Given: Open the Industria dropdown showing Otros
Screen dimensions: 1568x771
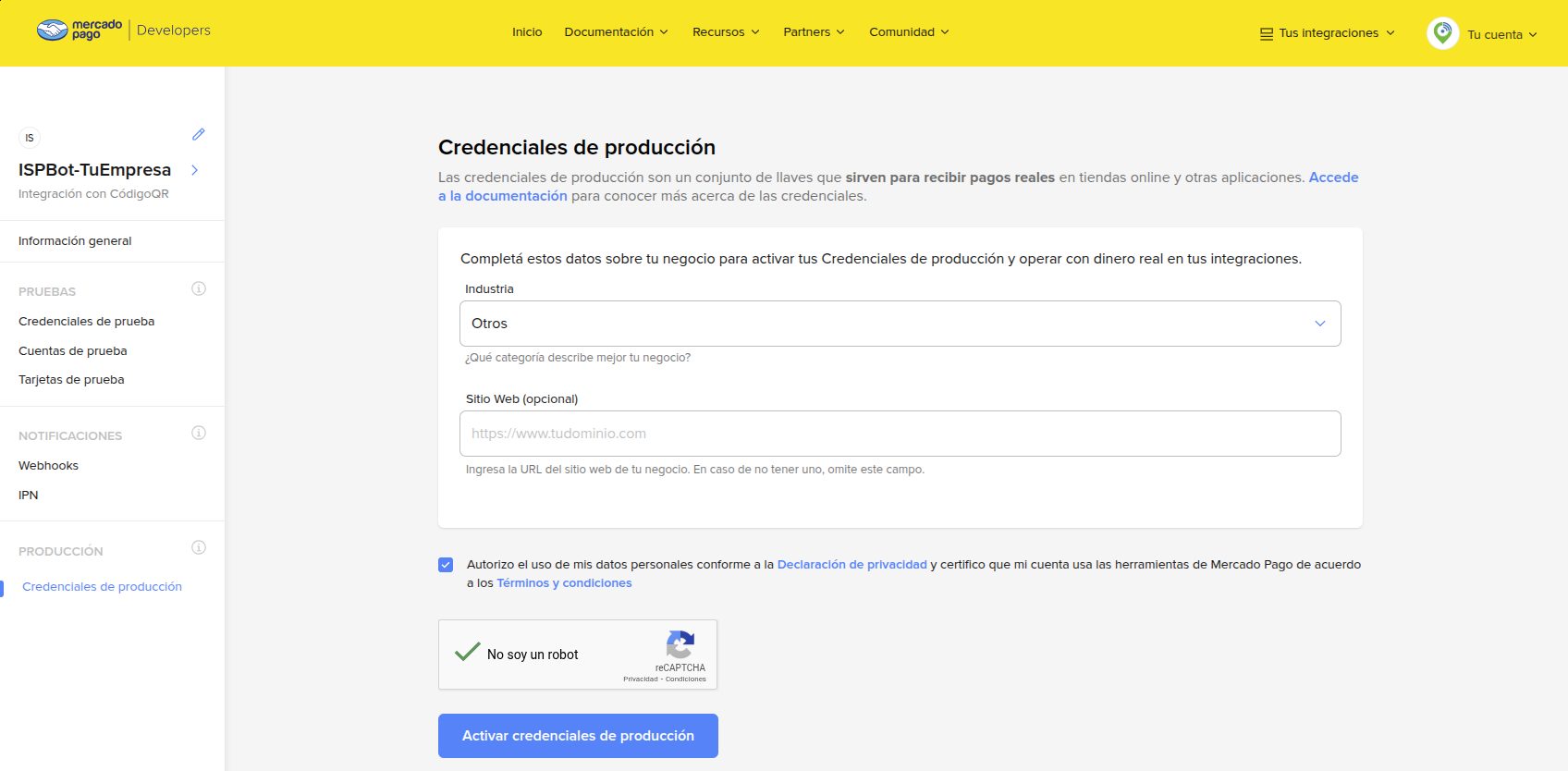Looking at the screenshot, I should tap(900, 324).
